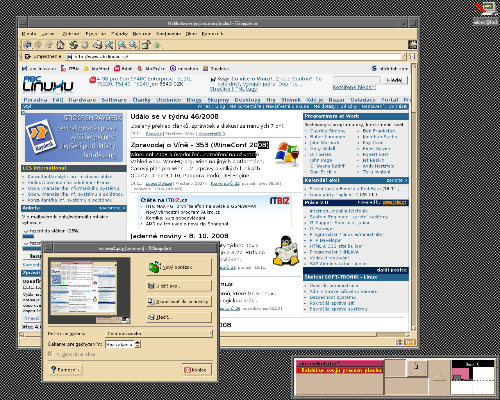Click the Save As button in KSnapshot

point(179,286)
